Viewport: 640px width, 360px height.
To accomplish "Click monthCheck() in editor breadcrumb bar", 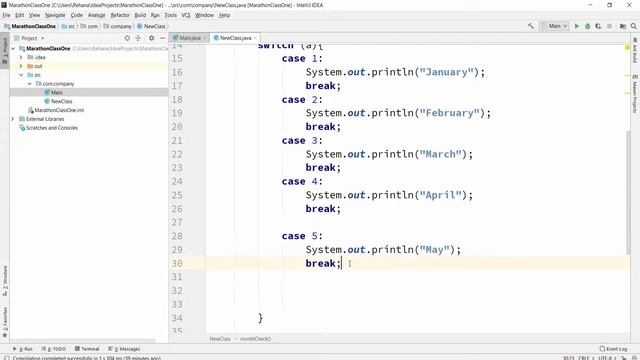I will click(x=256, y=339).
